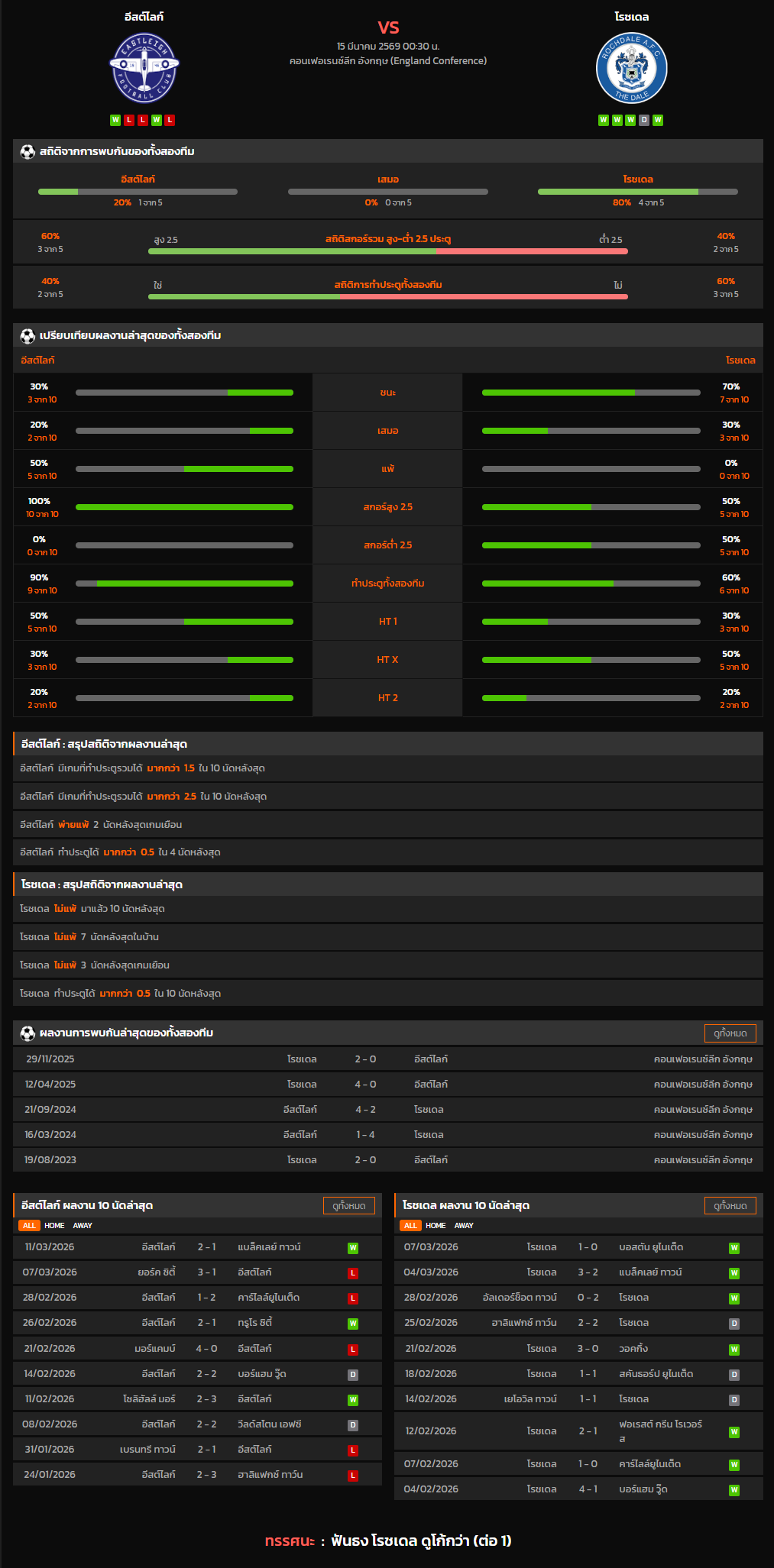Click the VS text between the teams
774x1568 pixels.
[x=388, y=27]
